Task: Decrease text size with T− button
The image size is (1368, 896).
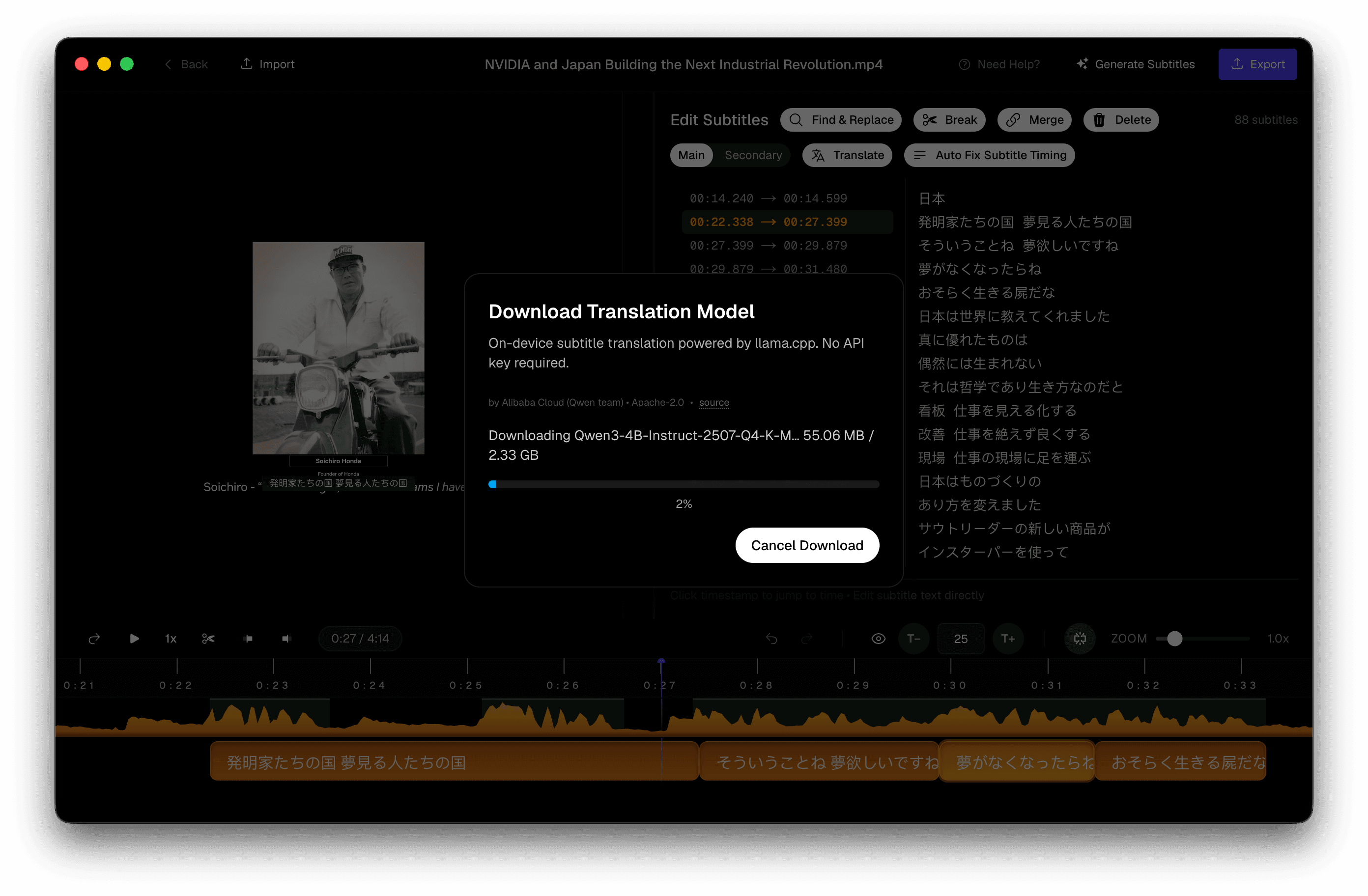Action: pyautogui.click(x=913, y=639)
